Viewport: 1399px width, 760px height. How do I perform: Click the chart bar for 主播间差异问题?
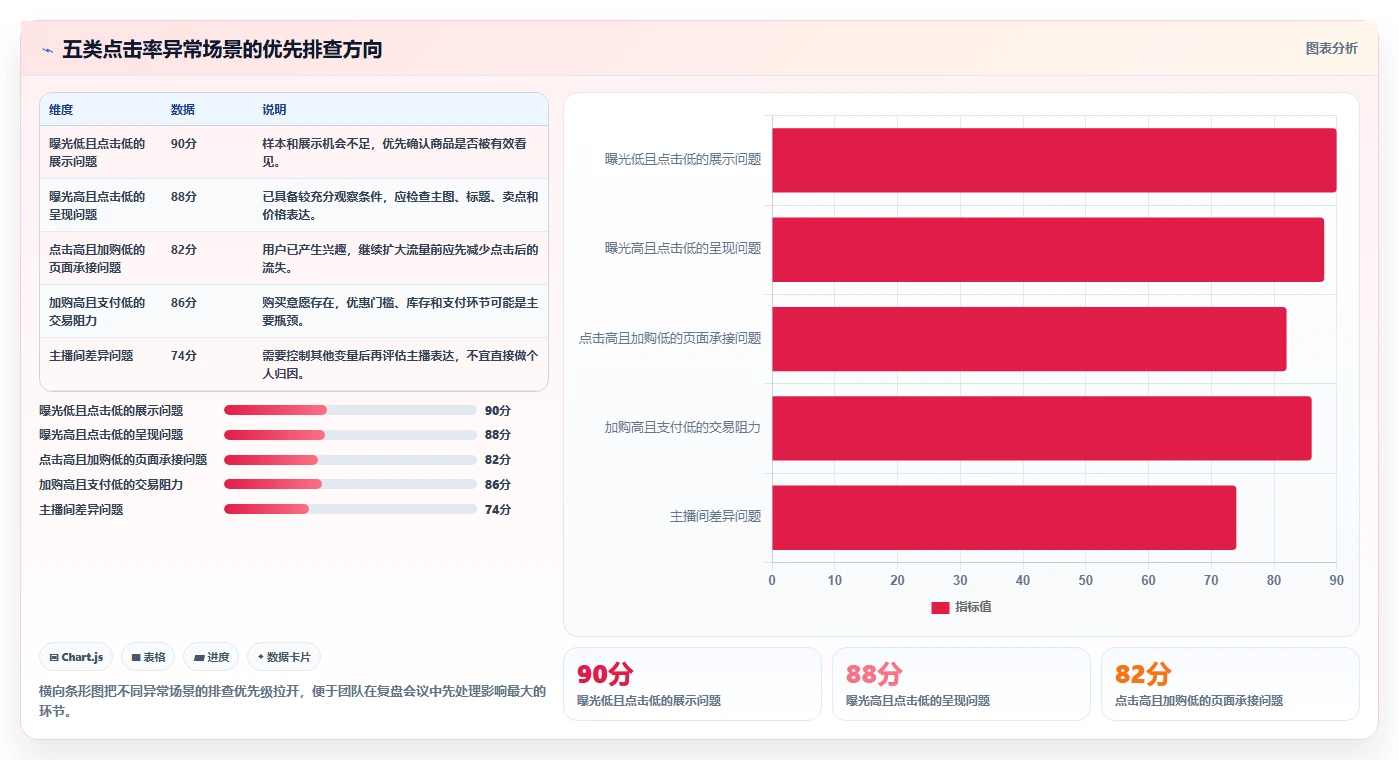point(1004,517)
